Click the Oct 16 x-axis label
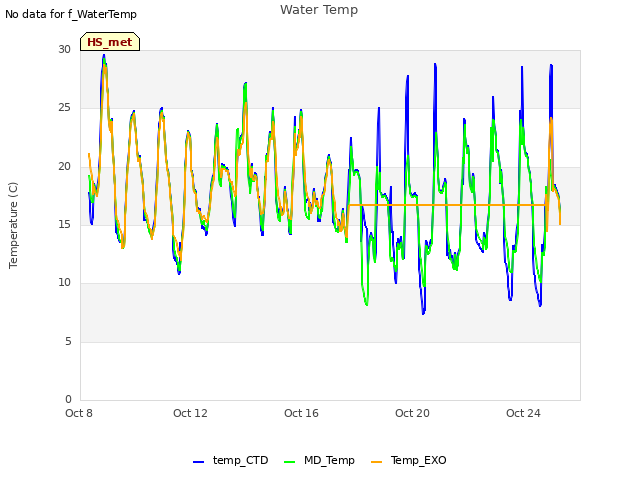 click(x=301, y=413)
